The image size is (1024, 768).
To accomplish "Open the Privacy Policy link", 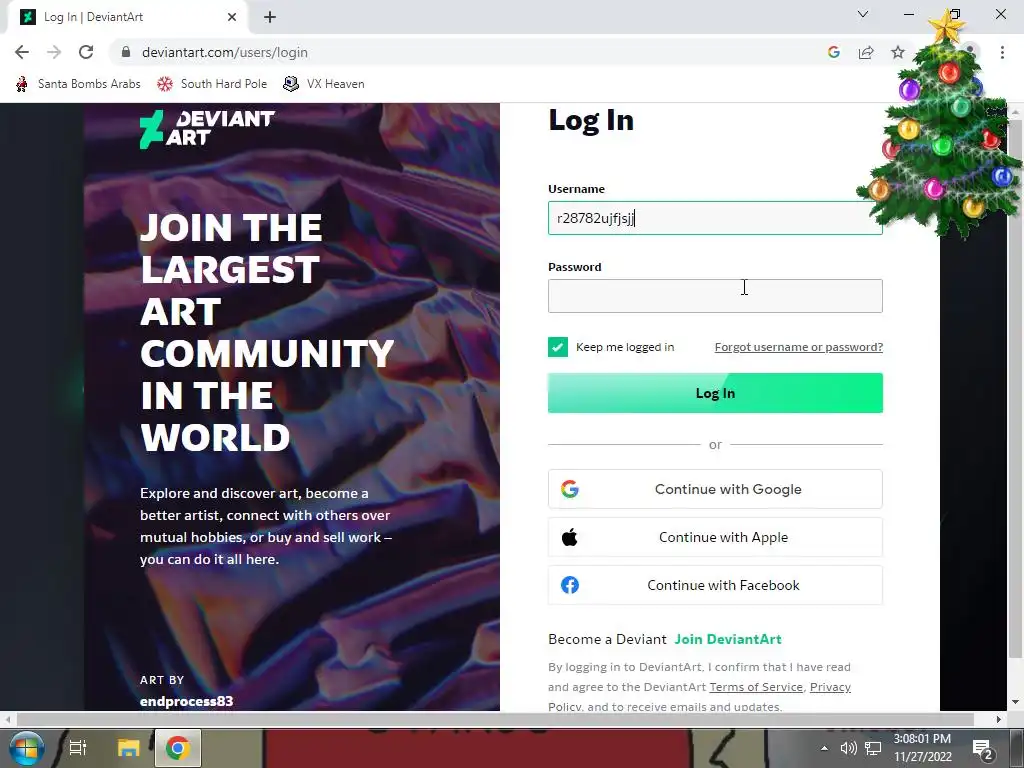I will tap(830, 687).
